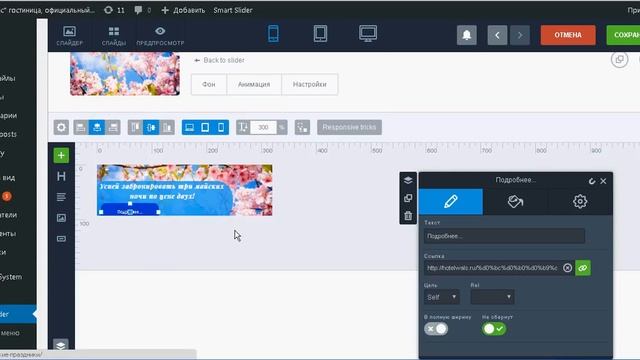Switch to mobile device view in top bar
Screen dimensions: 640x360
coord(273,33)
